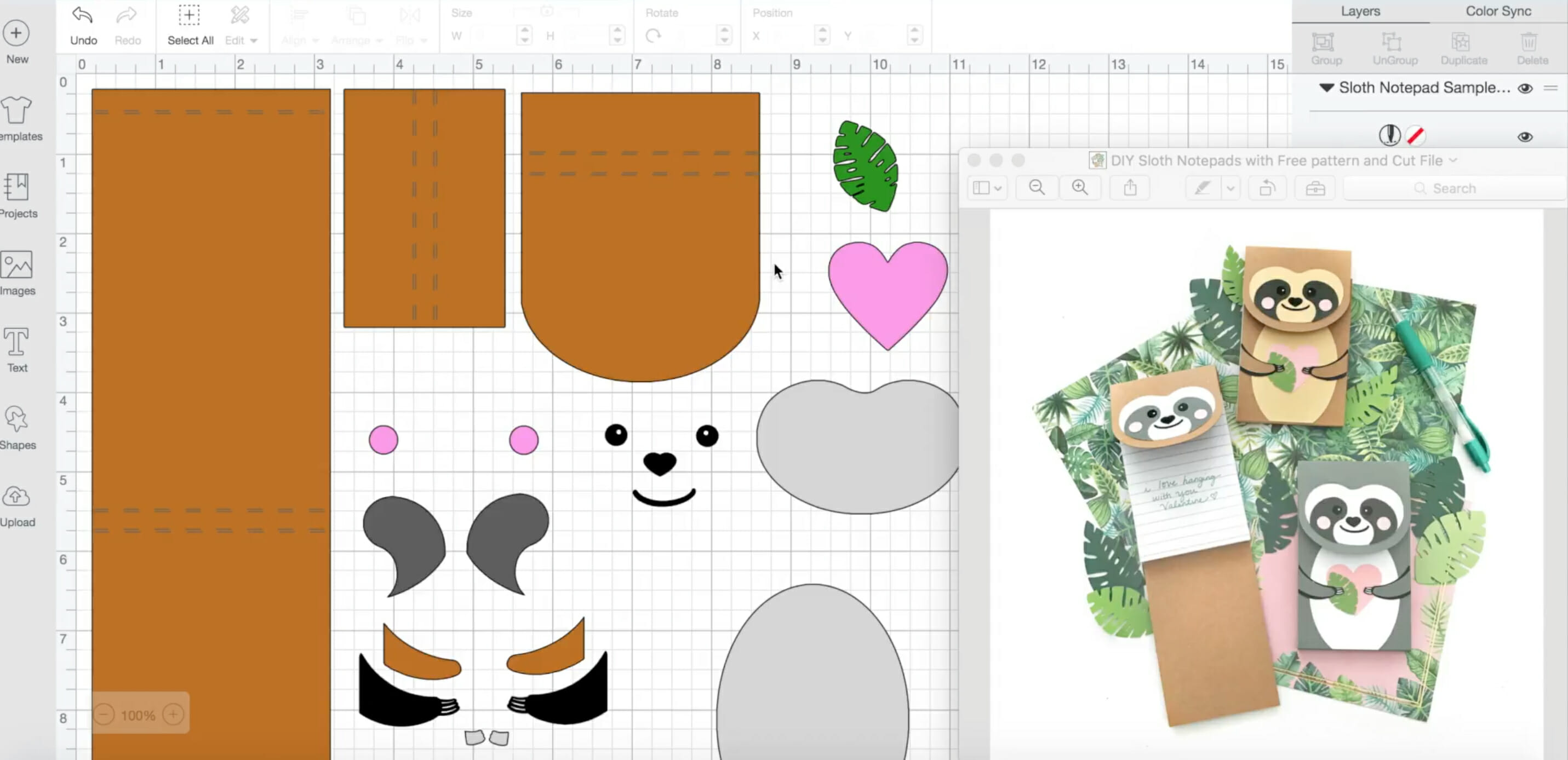Open the Images library
This screenshot has width=1568, height=760.
[16, 264]
